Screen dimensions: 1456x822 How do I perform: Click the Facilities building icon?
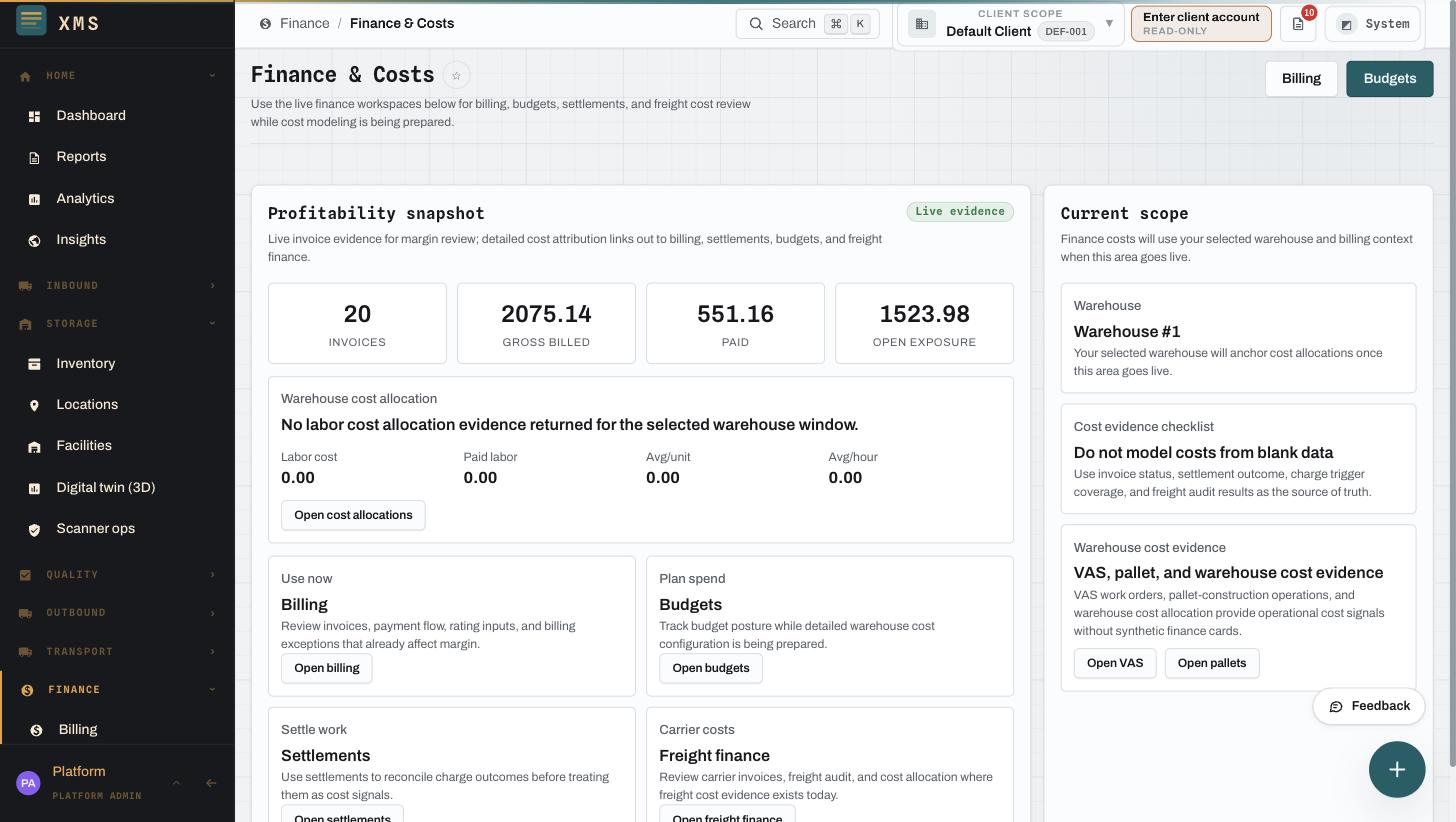(34, 447)
